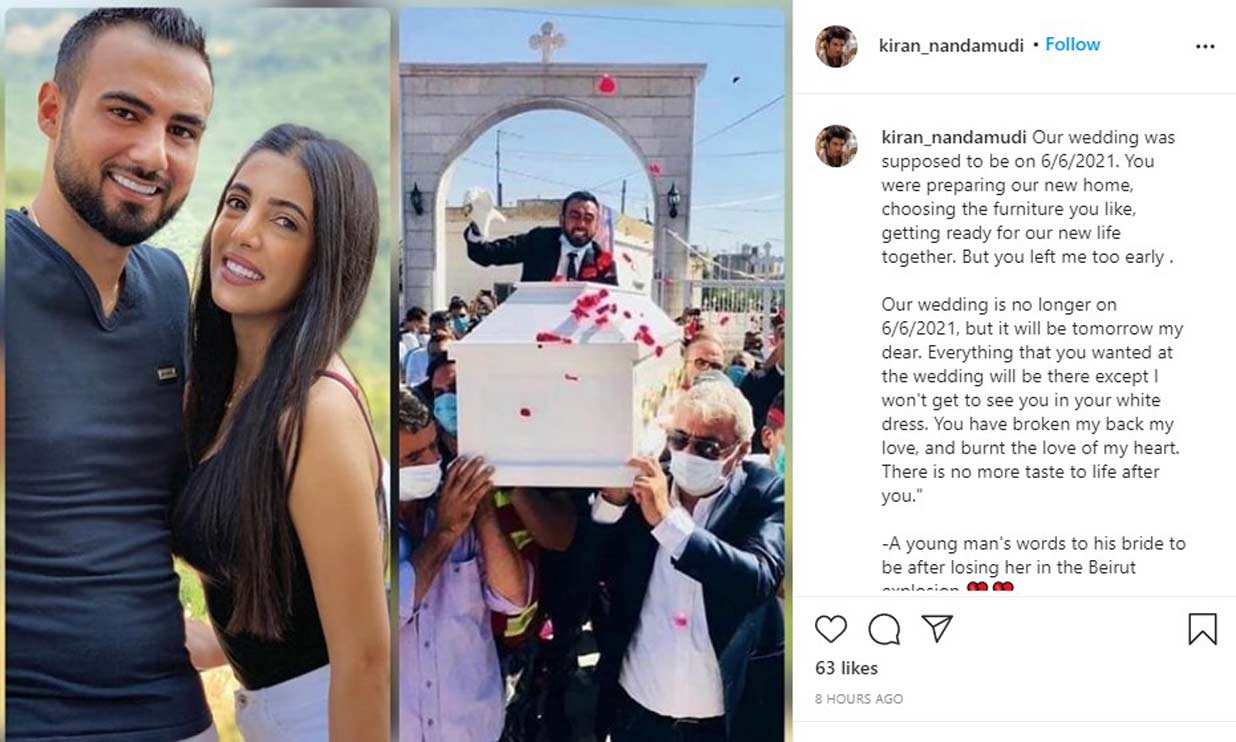Open the three-dot more options menu
This screenshot has height=742, width=1236.
tap(1205, 46)
